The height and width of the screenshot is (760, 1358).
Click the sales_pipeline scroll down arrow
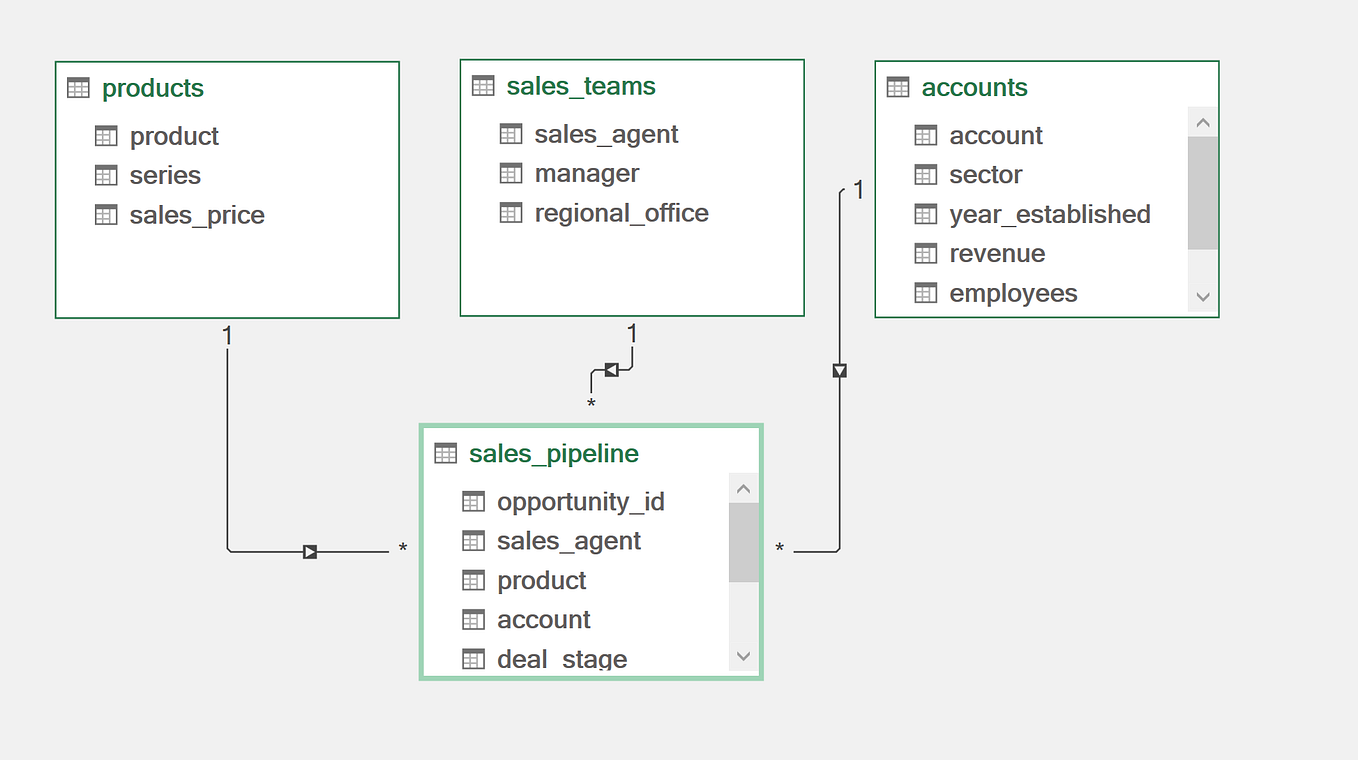743,656
